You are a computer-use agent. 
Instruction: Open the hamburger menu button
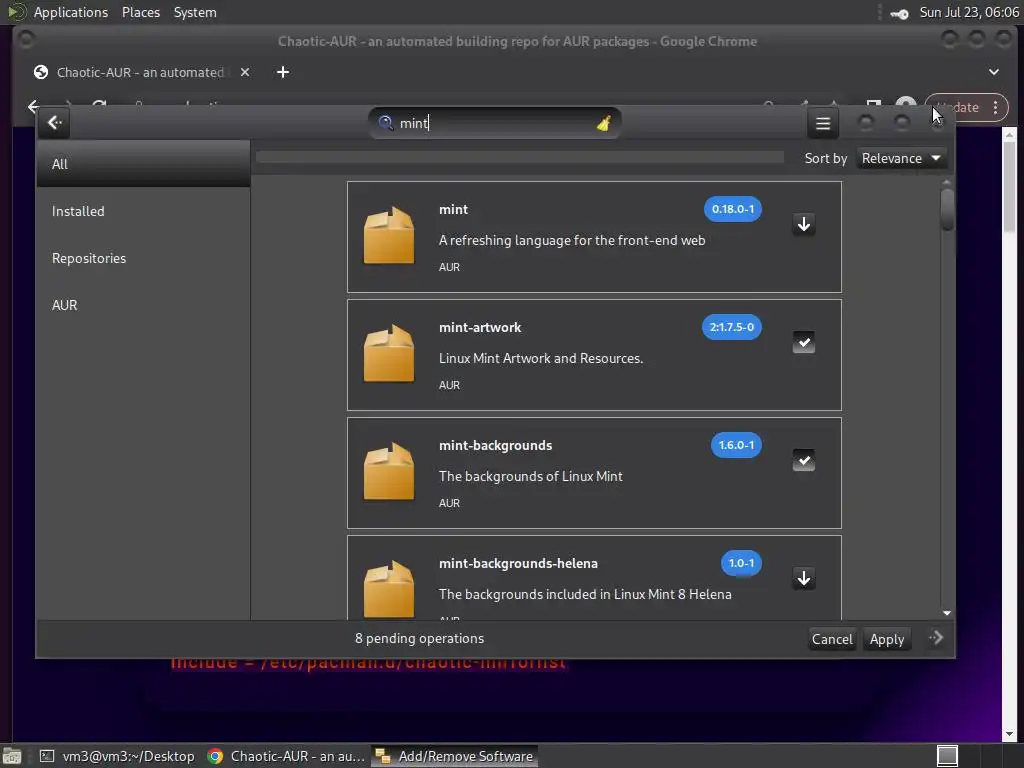[823, 123]
